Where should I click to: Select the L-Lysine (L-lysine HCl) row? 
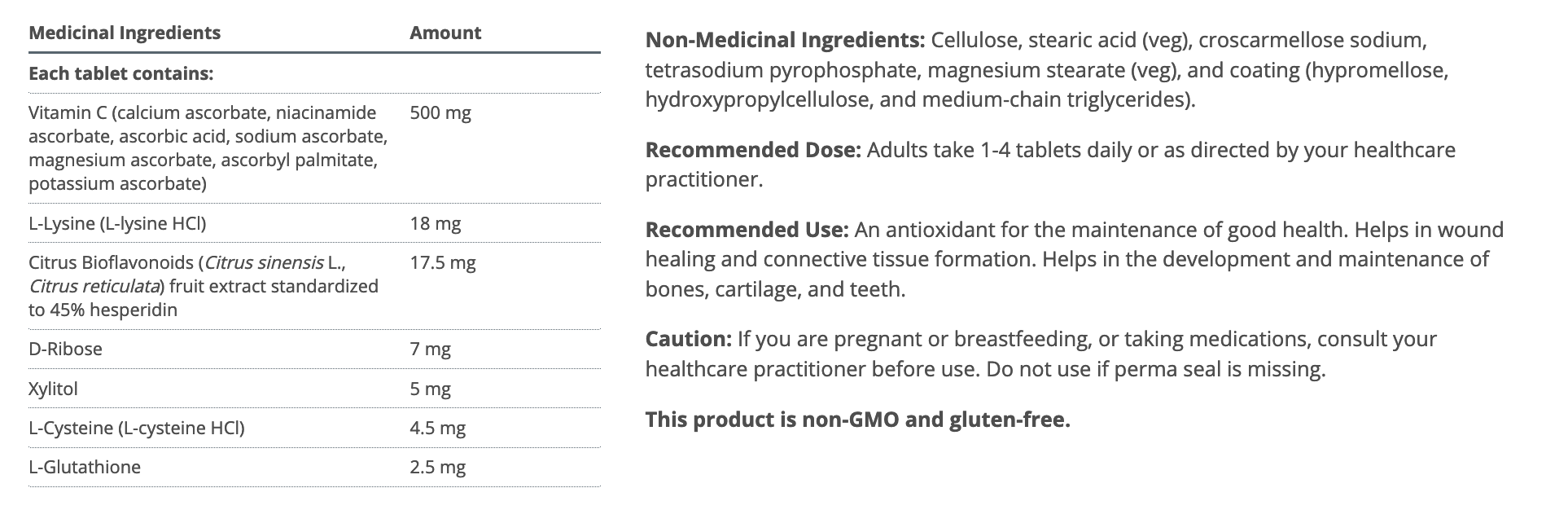pos(117,224)
